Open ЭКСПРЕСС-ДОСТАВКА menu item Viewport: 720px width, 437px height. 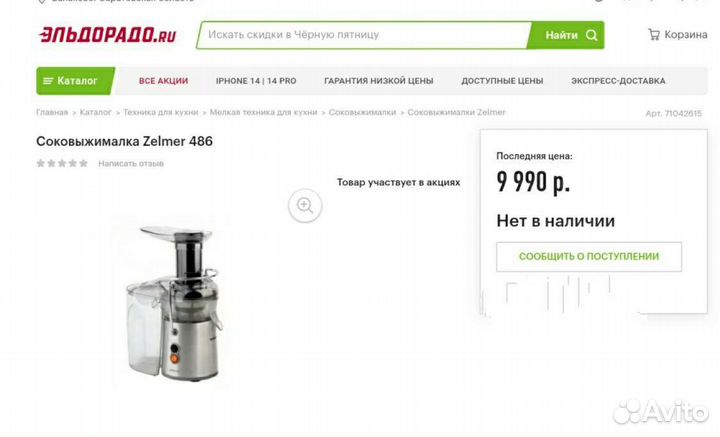tap(618, 81)
